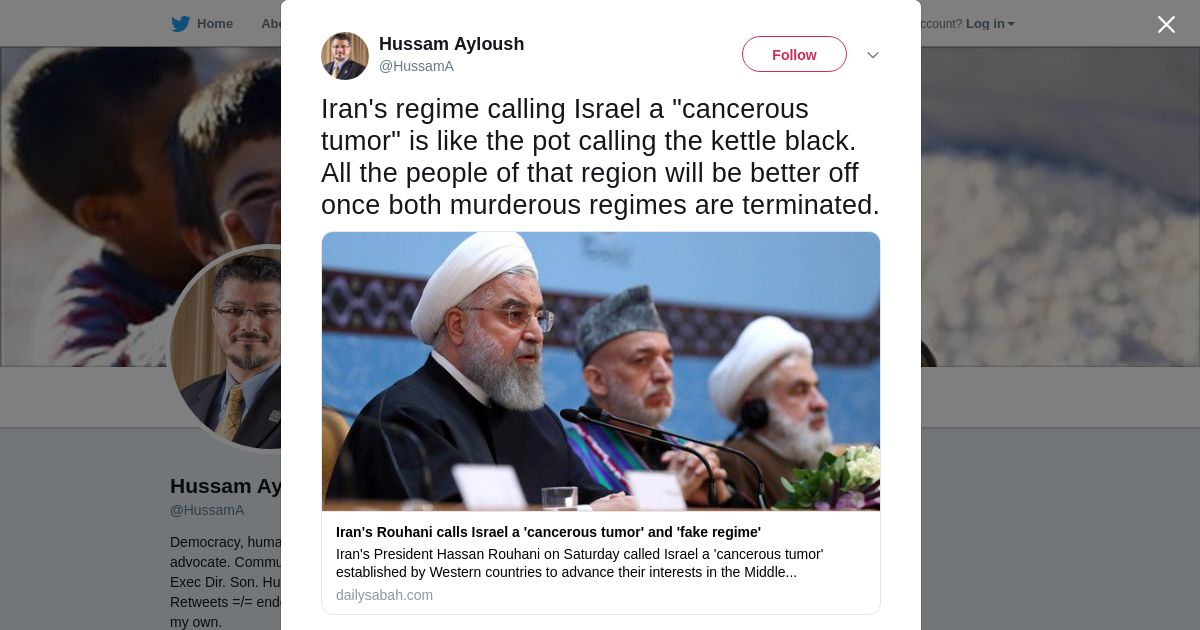Image resolution: width=1200 pixels, height=630 pixels.
Task: Follow Hussam Ayloush
Action: point(794,54)
